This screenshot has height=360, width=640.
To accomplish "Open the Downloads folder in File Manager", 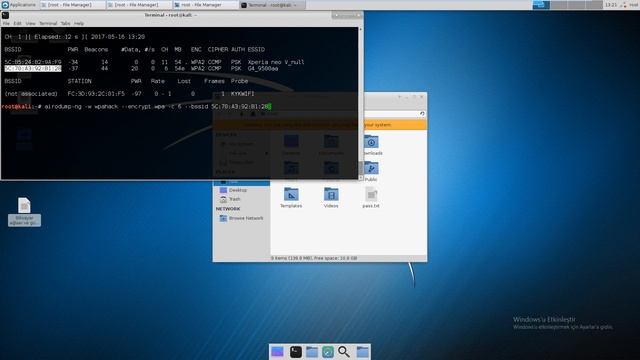I will 371,145.
